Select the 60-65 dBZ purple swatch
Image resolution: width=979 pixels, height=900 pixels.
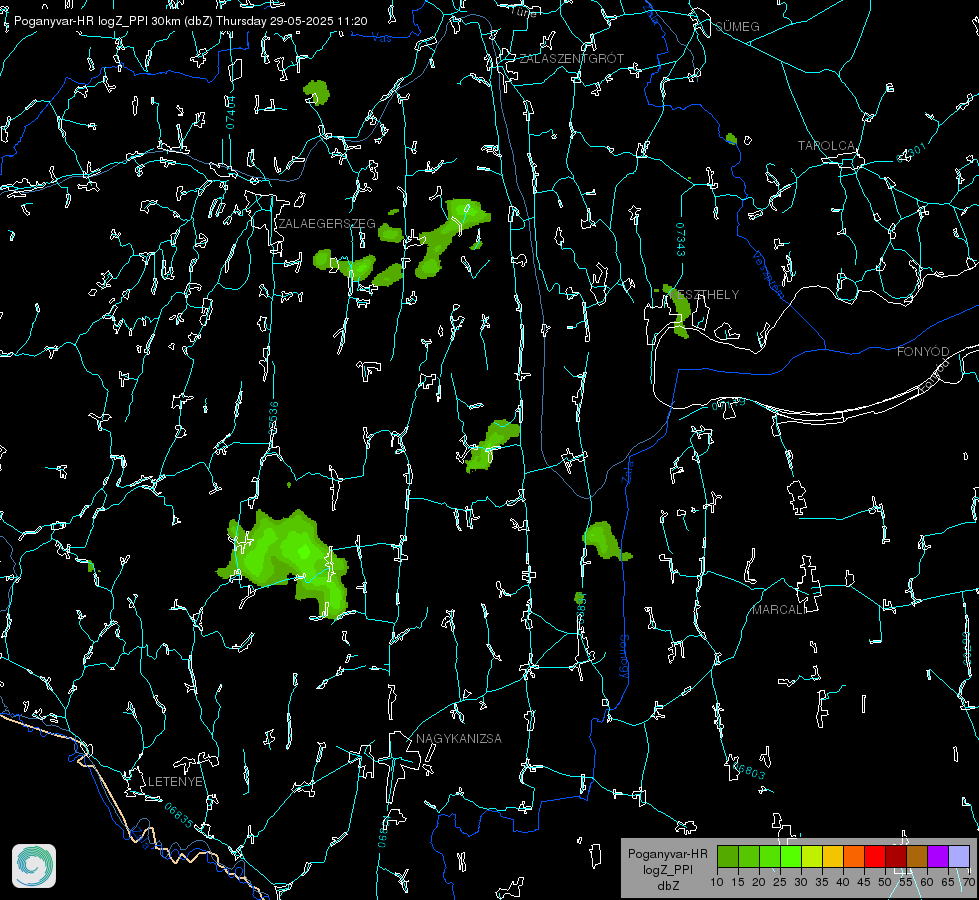(x=938, y=856)
